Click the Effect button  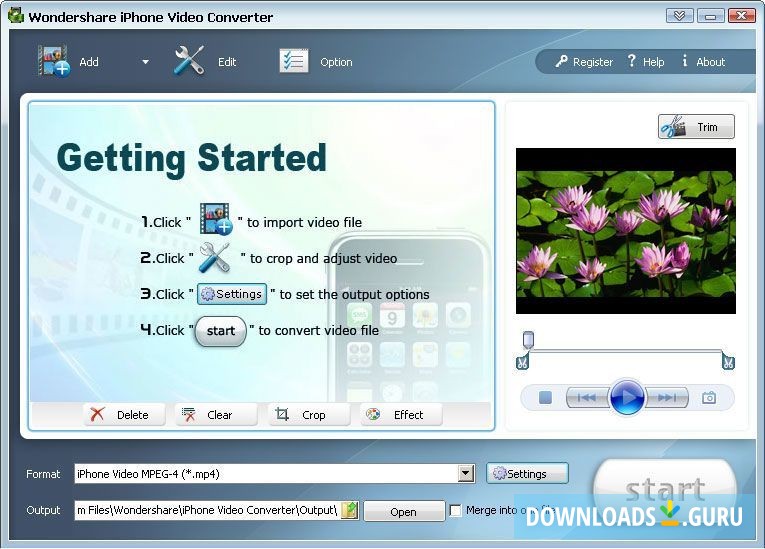(402, 415)
